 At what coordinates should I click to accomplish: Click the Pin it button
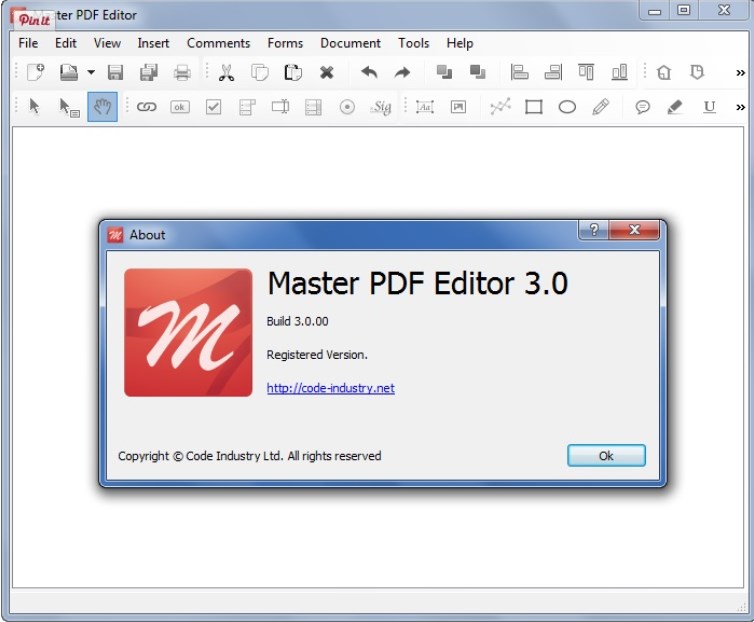coord(34,20)
